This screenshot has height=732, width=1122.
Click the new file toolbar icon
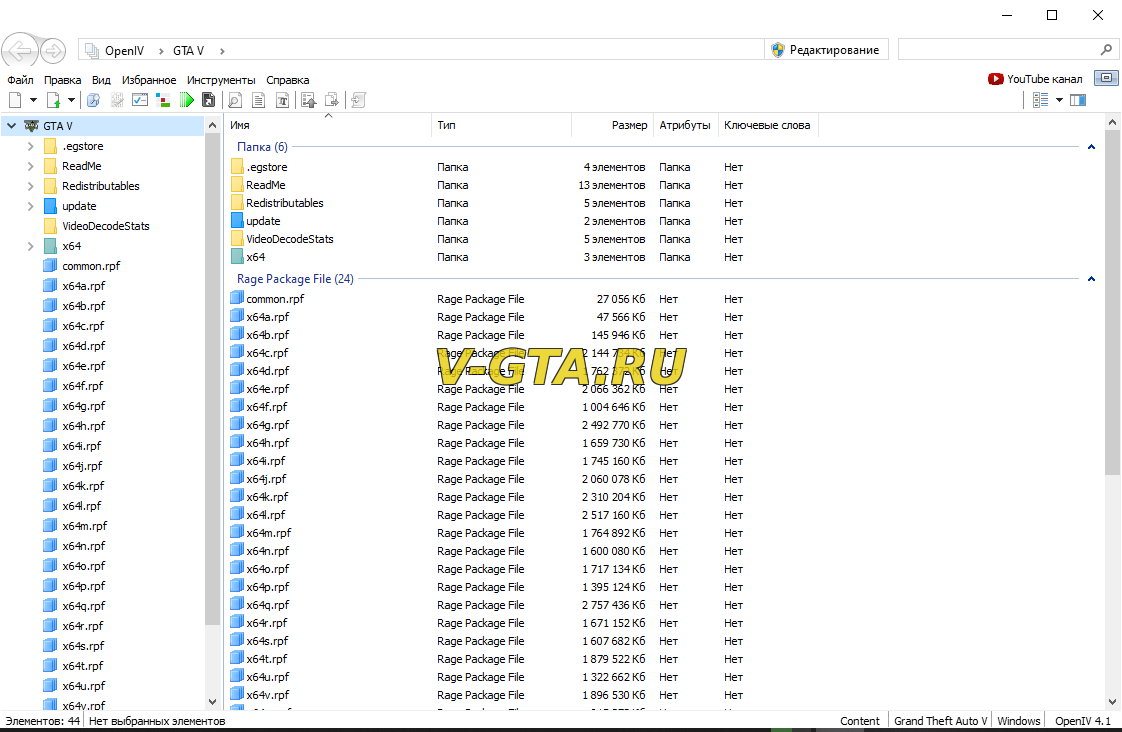(x=15, y=100)
